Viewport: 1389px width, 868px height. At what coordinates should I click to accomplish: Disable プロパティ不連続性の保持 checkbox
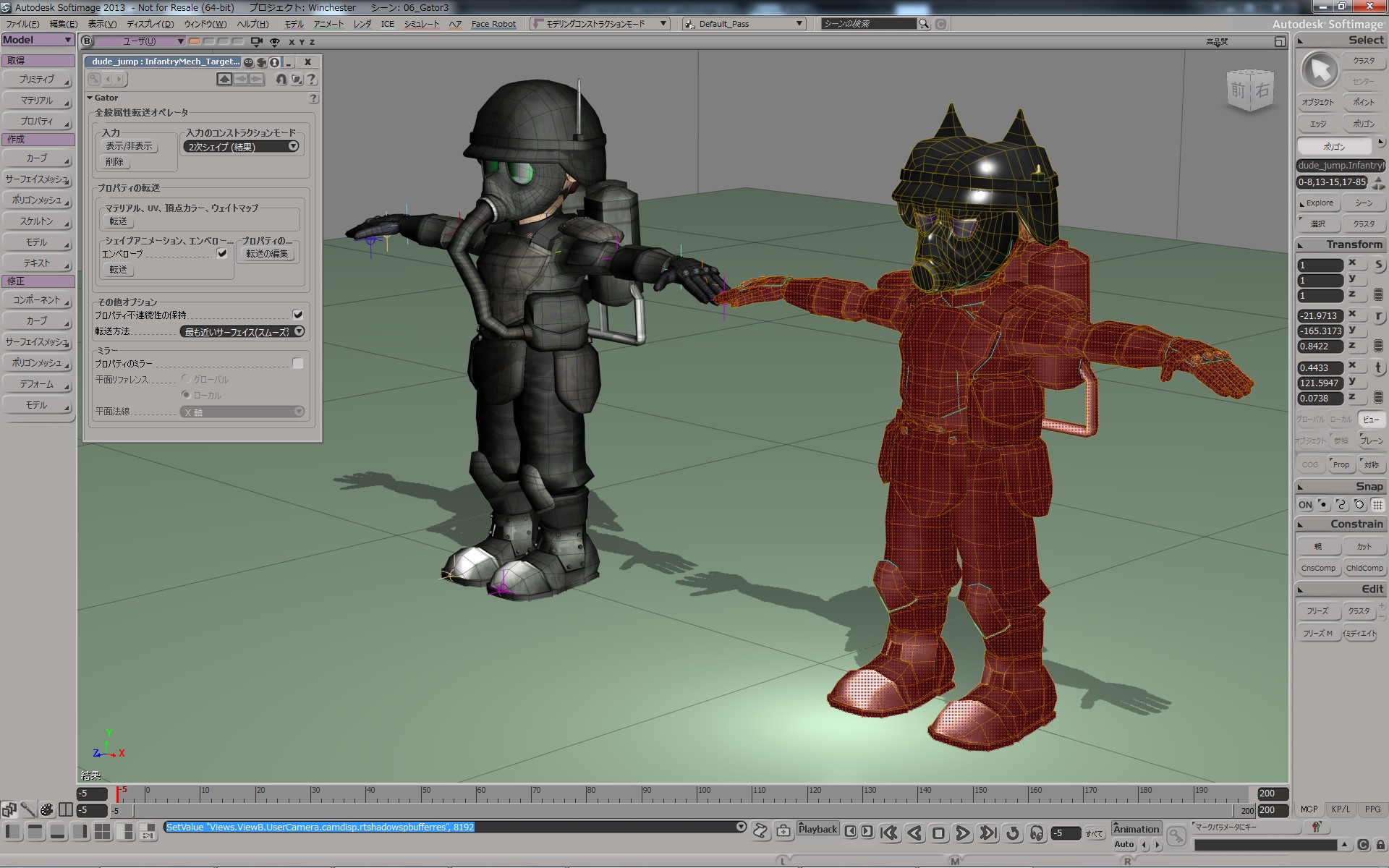click(297, 315)
